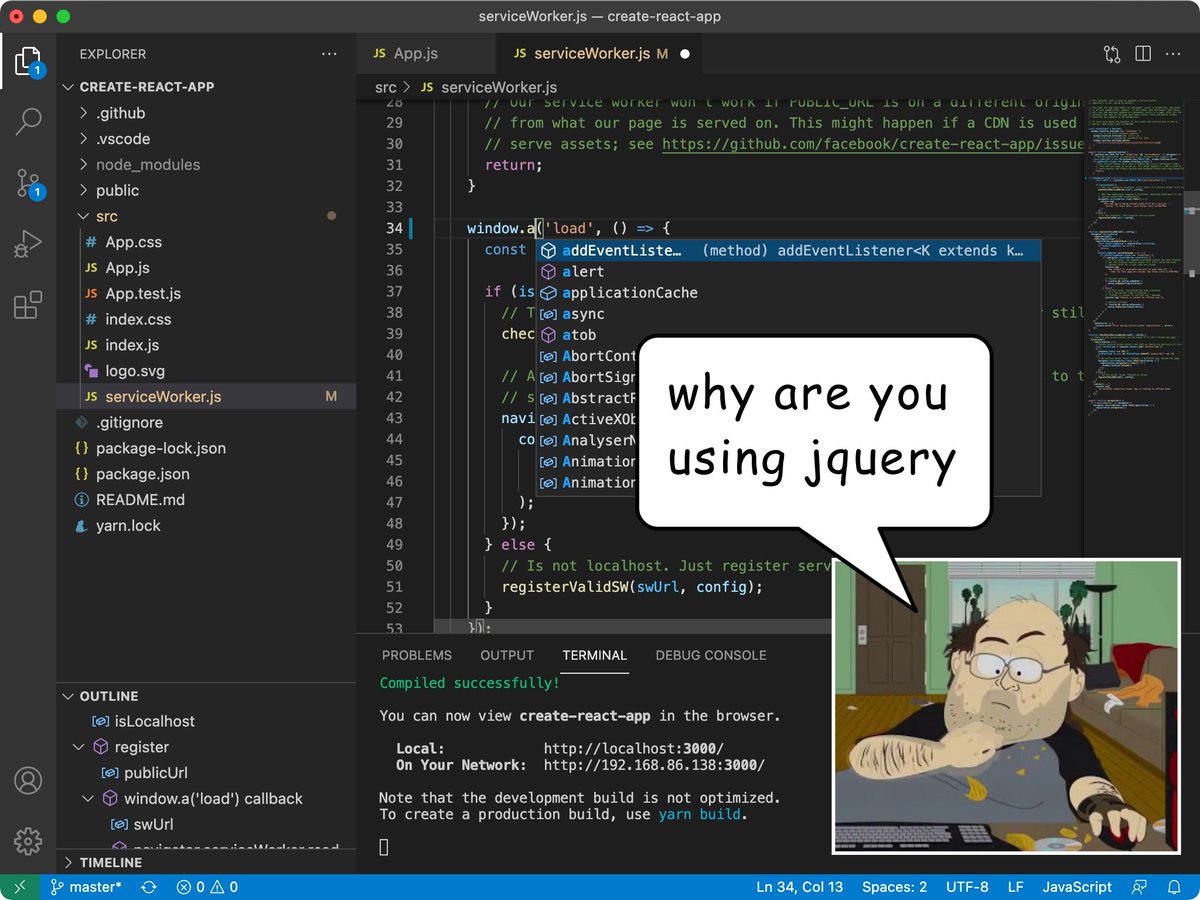
Task: Change indentation via Spaces: 2
Action: tap(894, 887)
